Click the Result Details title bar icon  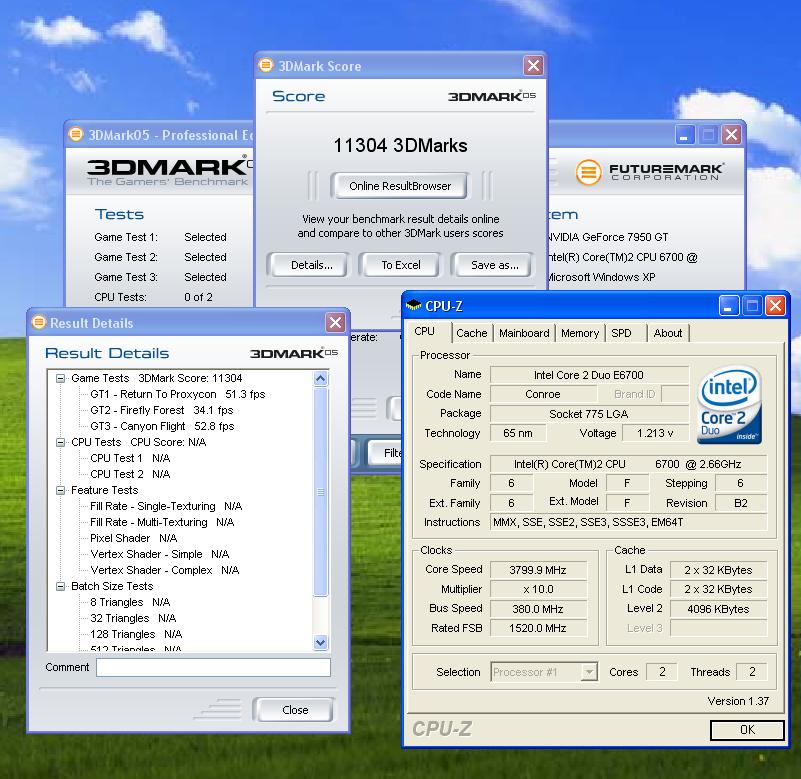(38, 322)
